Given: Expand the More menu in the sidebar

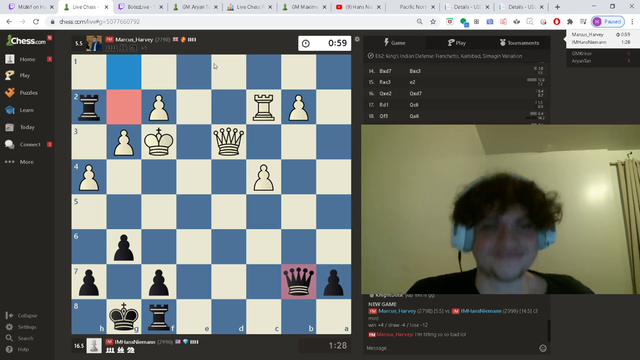Looking at the screenshot, I should click(26, 162).
